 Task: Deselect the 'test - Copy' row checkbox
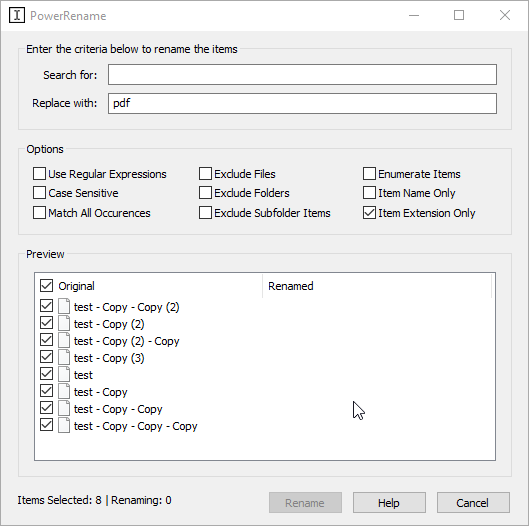coord(47,391)
